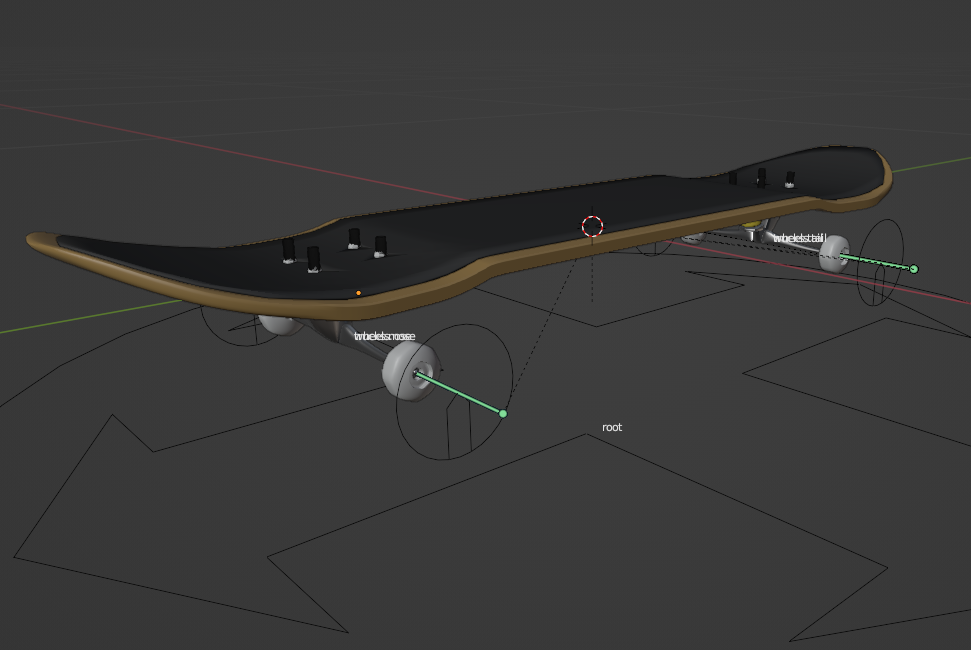Select the green wheels.nose bone

click(460, 391)
